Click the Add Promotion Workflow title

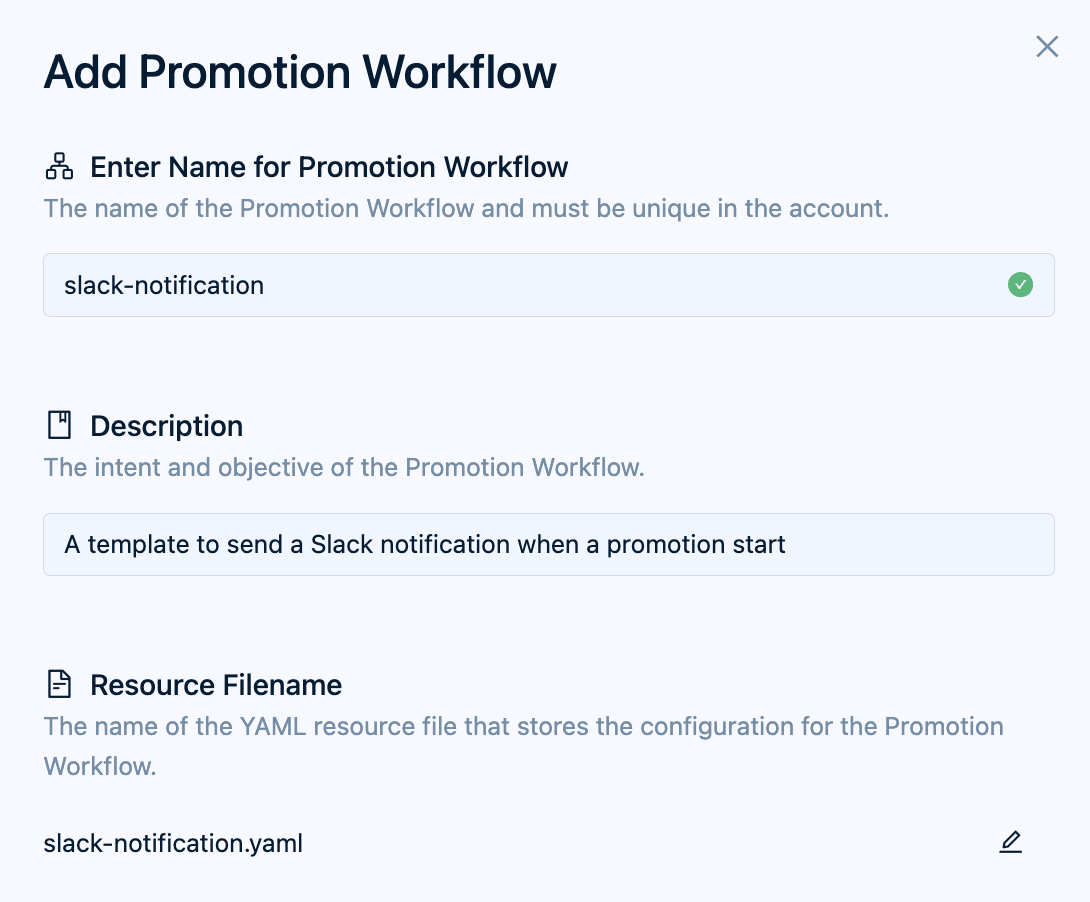click(300, 73)
